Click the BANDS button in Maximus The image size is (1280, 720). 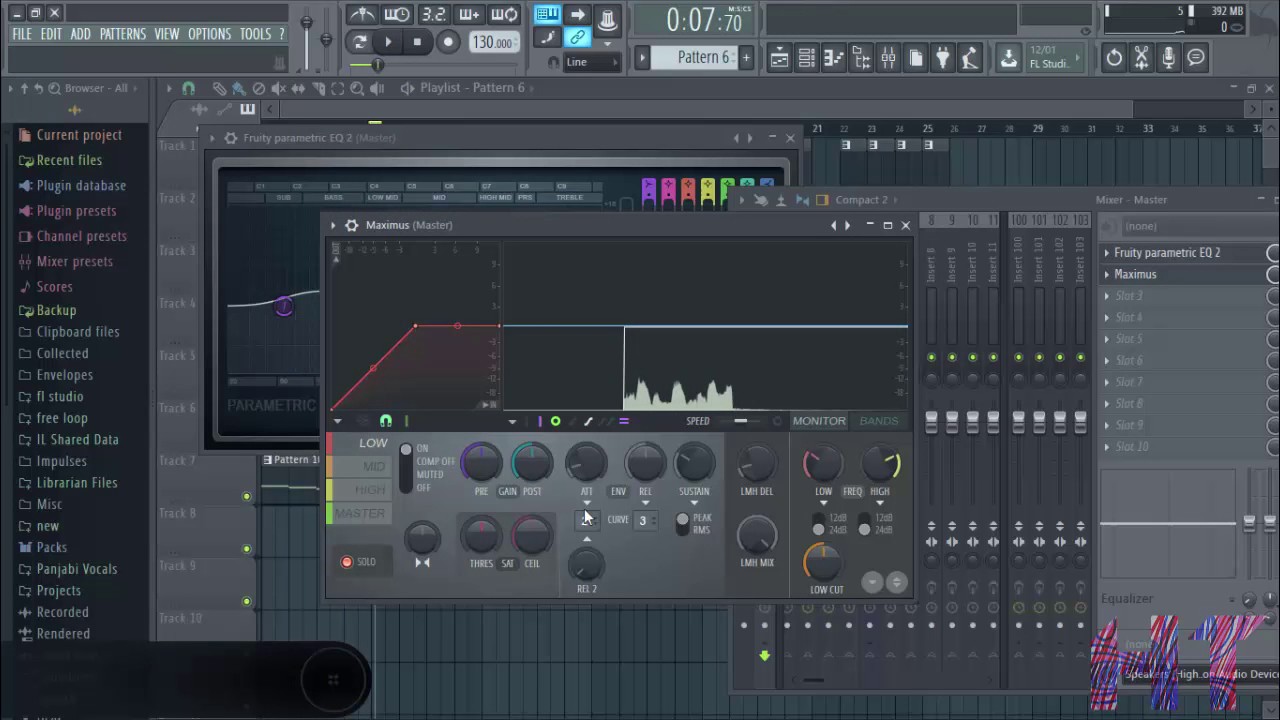pyautogui.click(x=879, y=421)
